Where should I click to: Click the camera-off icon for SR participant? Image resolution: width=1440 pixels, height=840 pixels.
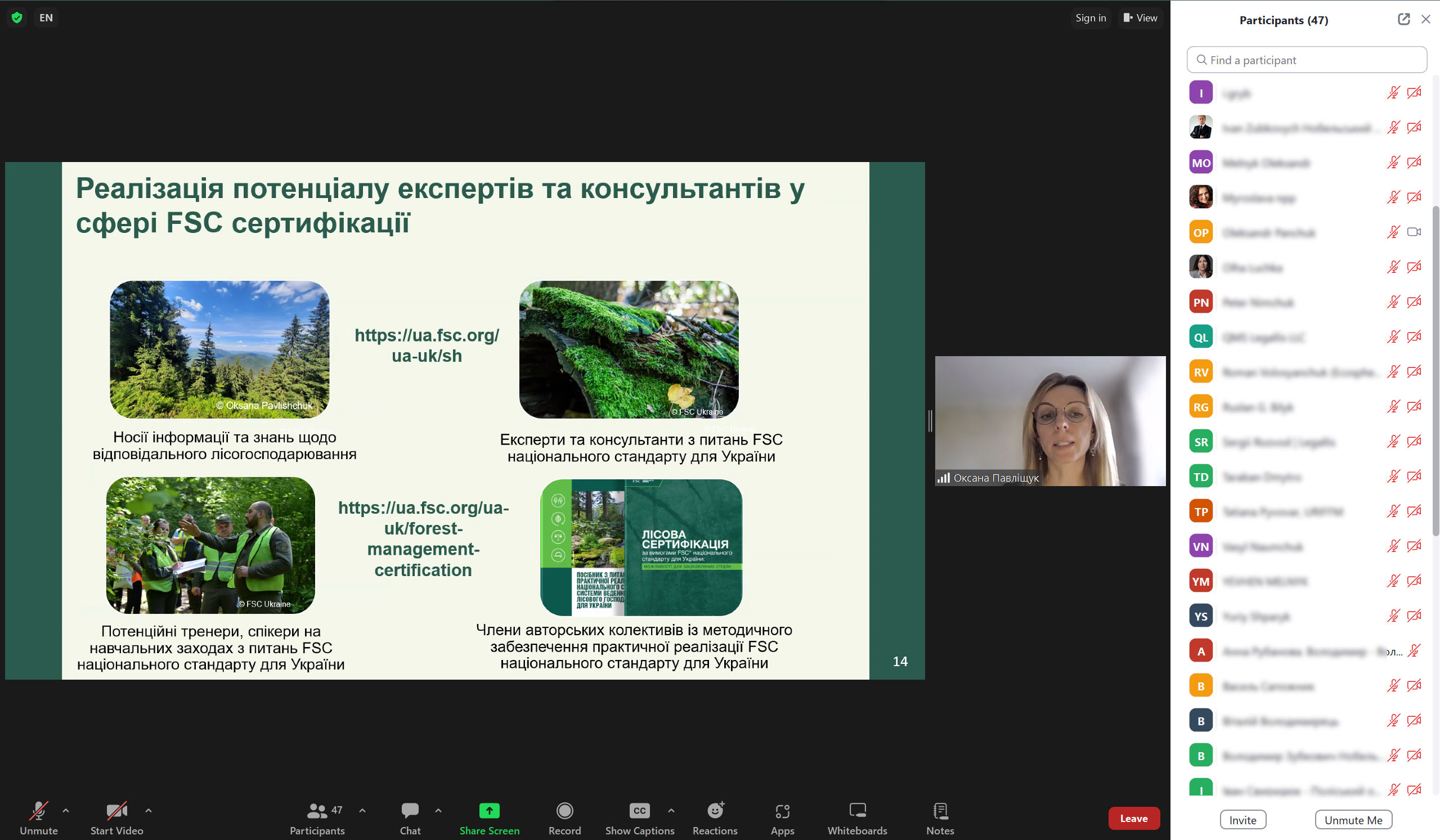pos(1414,441)
